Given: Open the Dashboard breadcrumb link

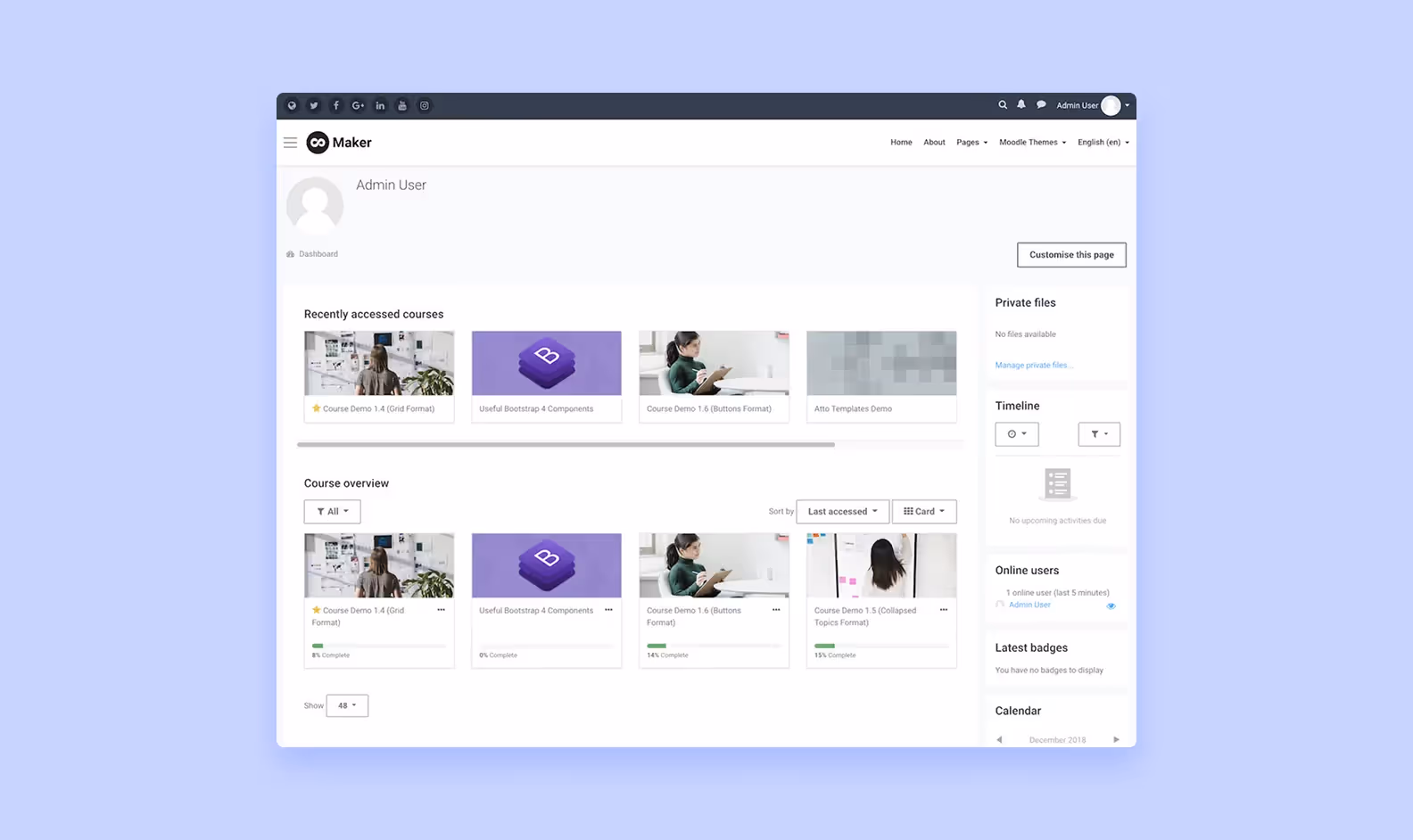Looking at the screenshot, I should [318, 254].
